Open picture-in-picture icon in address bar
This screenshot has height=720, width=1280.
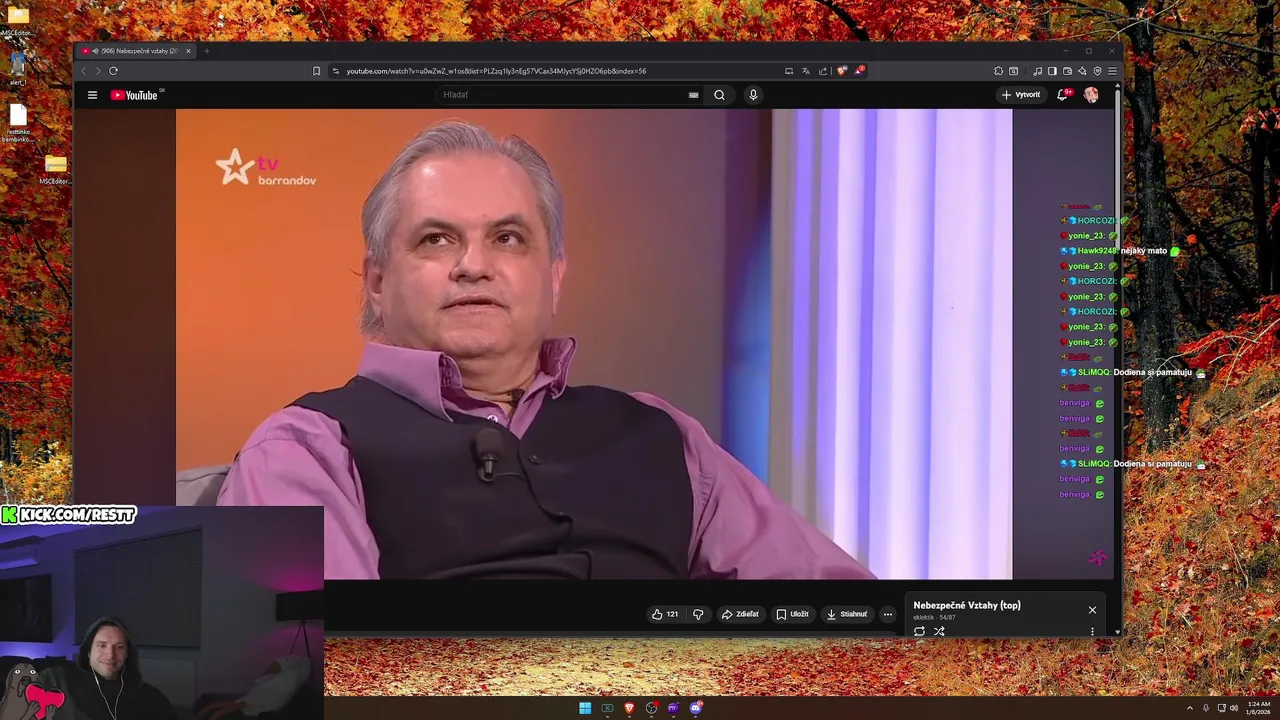[x=789, y=71]
